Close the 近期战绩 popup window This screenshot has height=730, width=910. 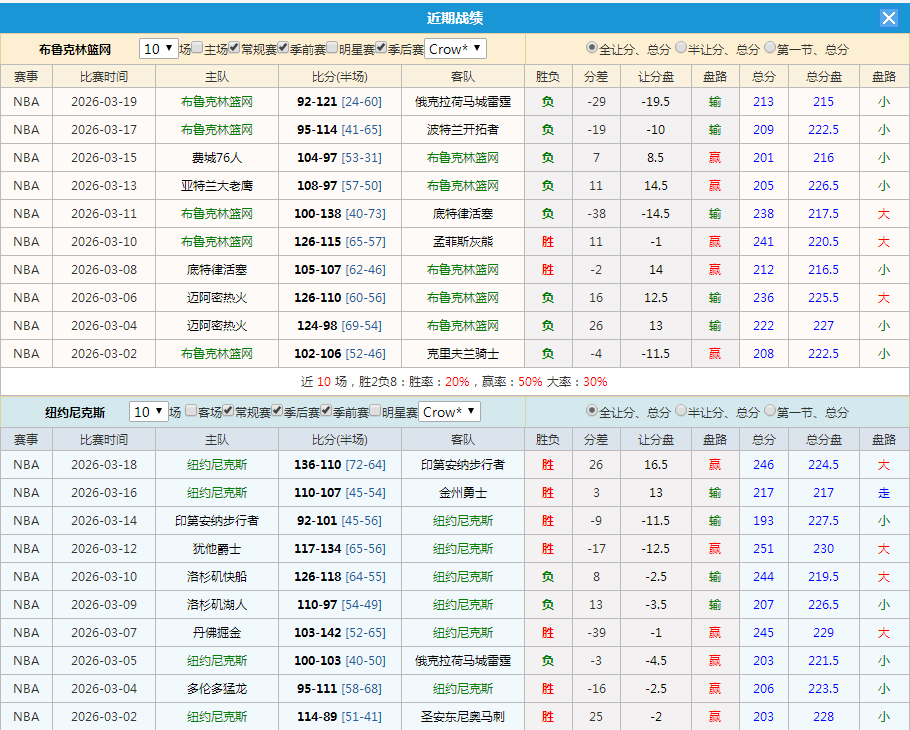(x=887, y=16)
